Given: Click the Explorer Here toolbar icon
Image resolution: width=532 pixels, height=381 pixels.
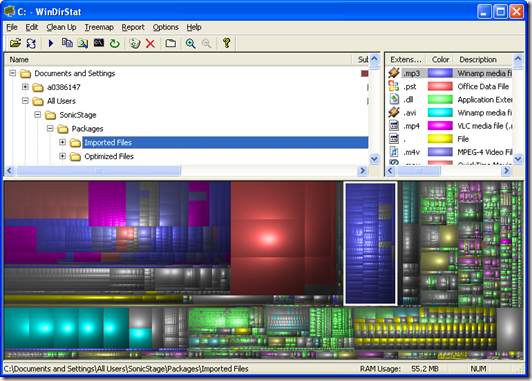Looking at the screenshot, I should (83, 43).
